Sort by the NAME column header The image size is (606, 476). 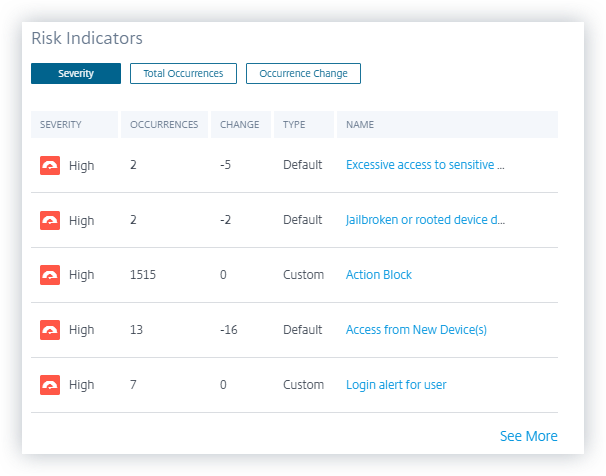click(360, 125)
